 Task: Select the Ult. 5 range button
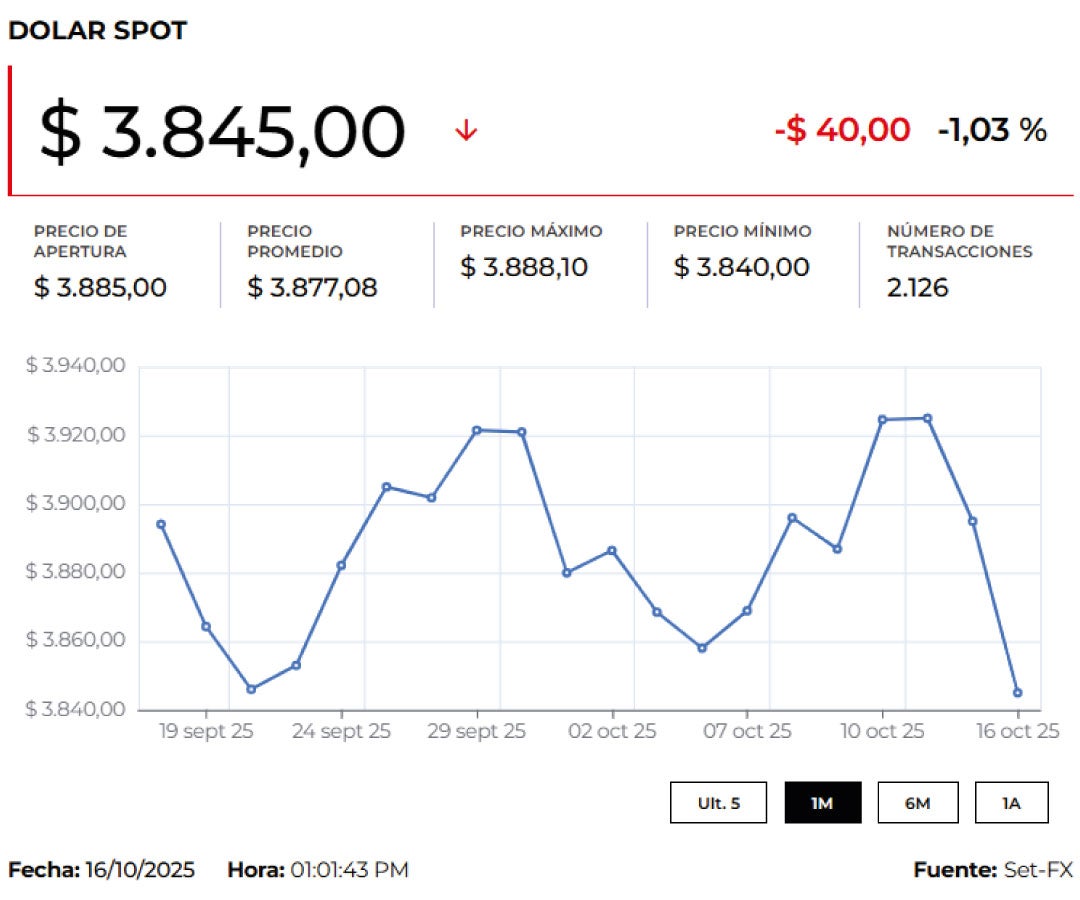[718, 803]
